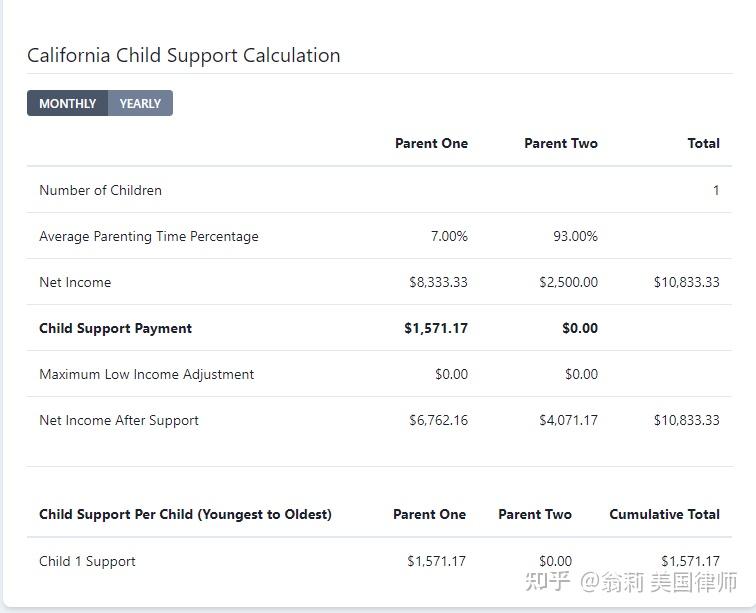Select Parent One's 7.00% parenting time

click(449, 236)
